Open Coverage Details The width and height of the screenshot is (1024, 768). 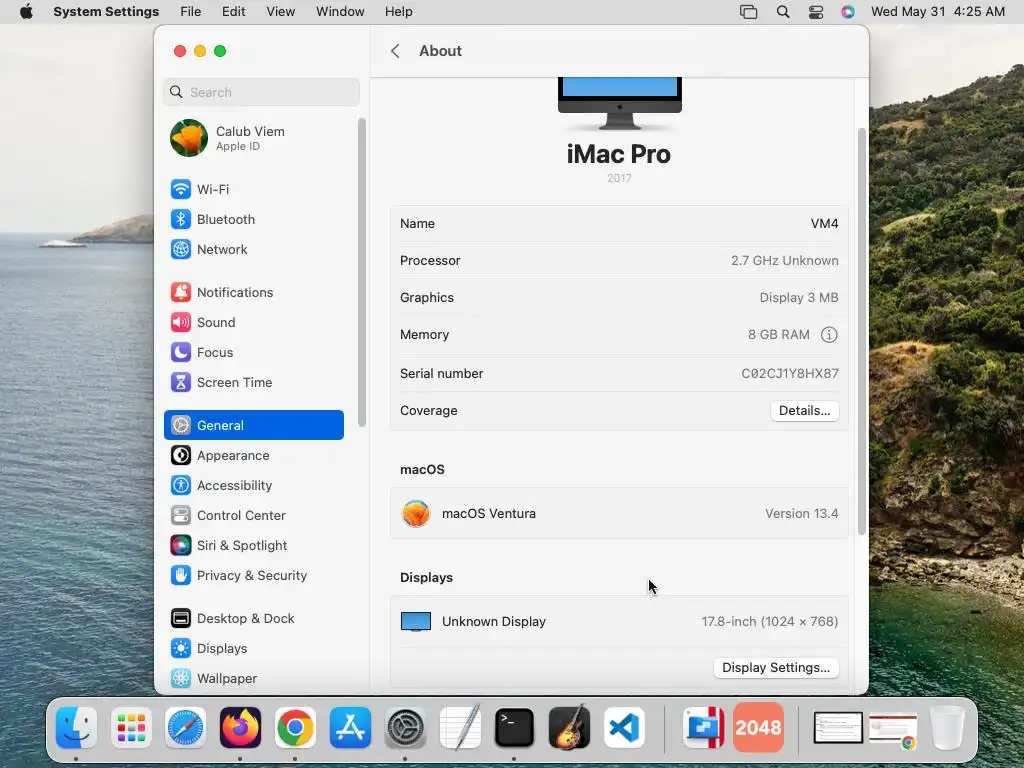(x=804, y=411)
